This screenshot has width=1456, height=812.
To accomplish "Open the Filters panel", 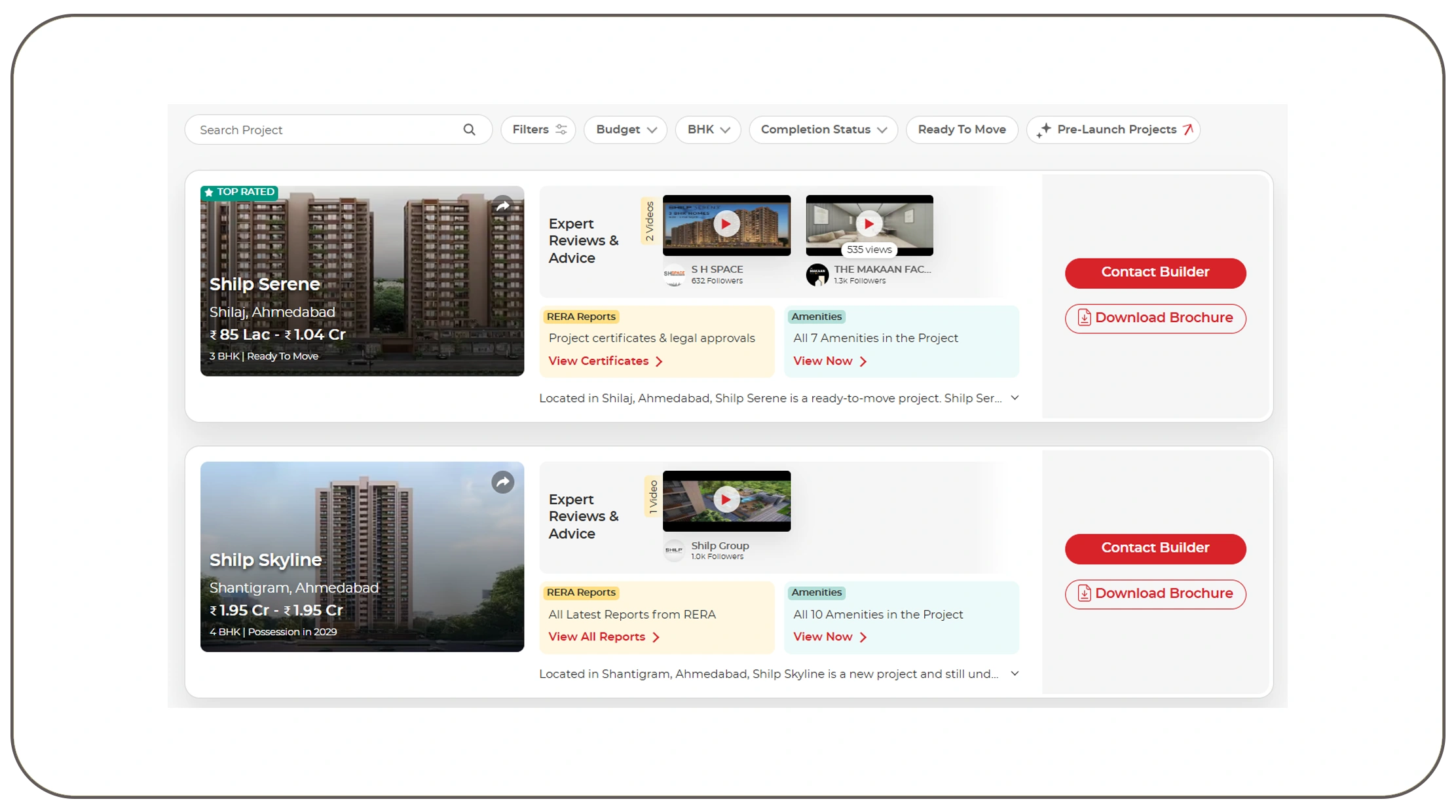I will [x=538, y=130].
